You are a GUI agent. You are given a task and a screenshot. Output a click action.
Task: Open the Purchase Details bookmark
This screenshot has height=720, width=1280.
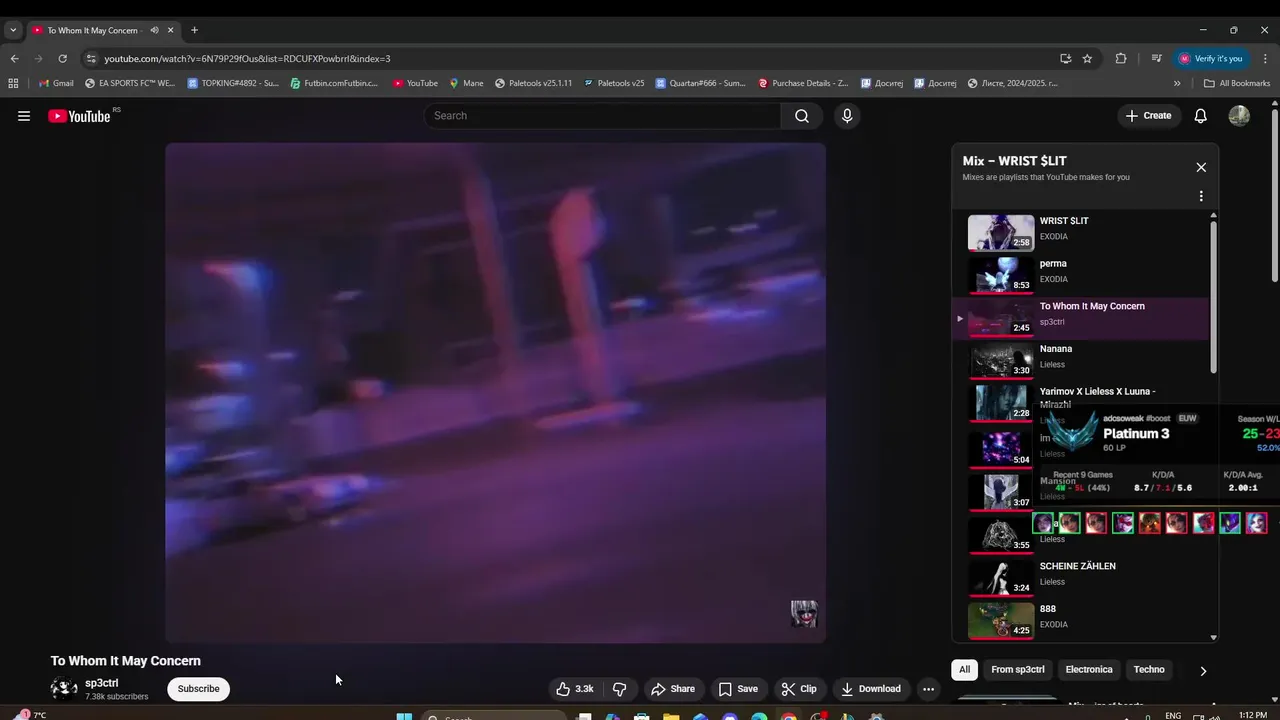pos(803,83)
